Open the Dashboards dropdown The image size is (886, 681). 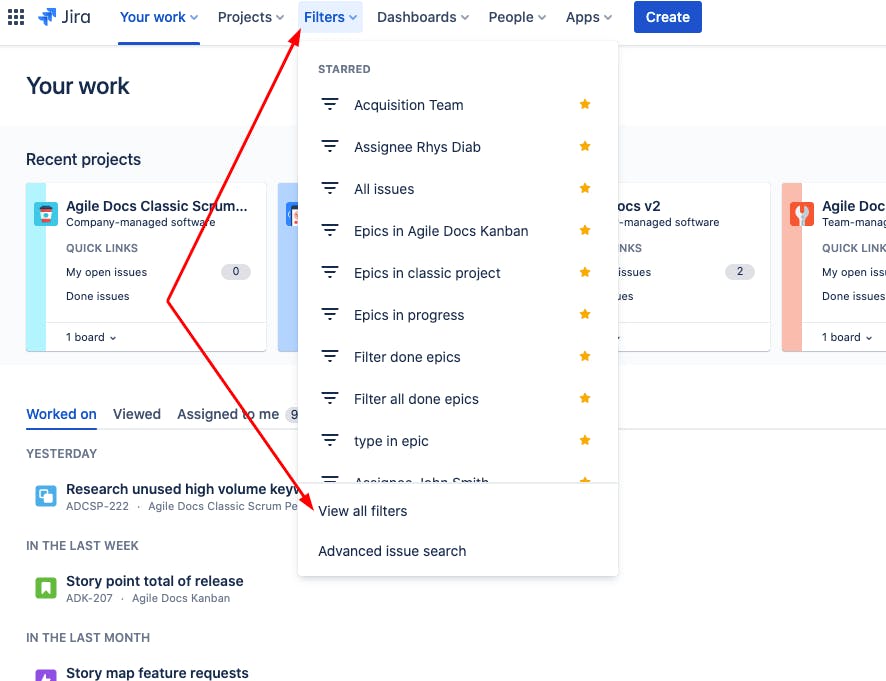pos(422,17)
